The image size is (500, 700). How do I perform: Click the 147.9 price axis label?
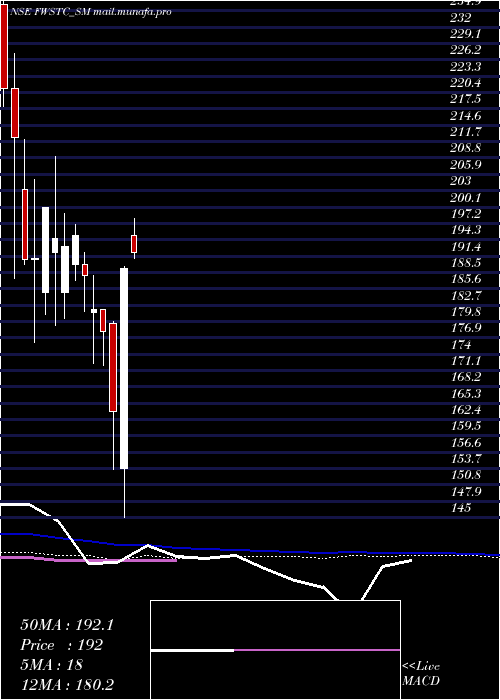(465, 492)
